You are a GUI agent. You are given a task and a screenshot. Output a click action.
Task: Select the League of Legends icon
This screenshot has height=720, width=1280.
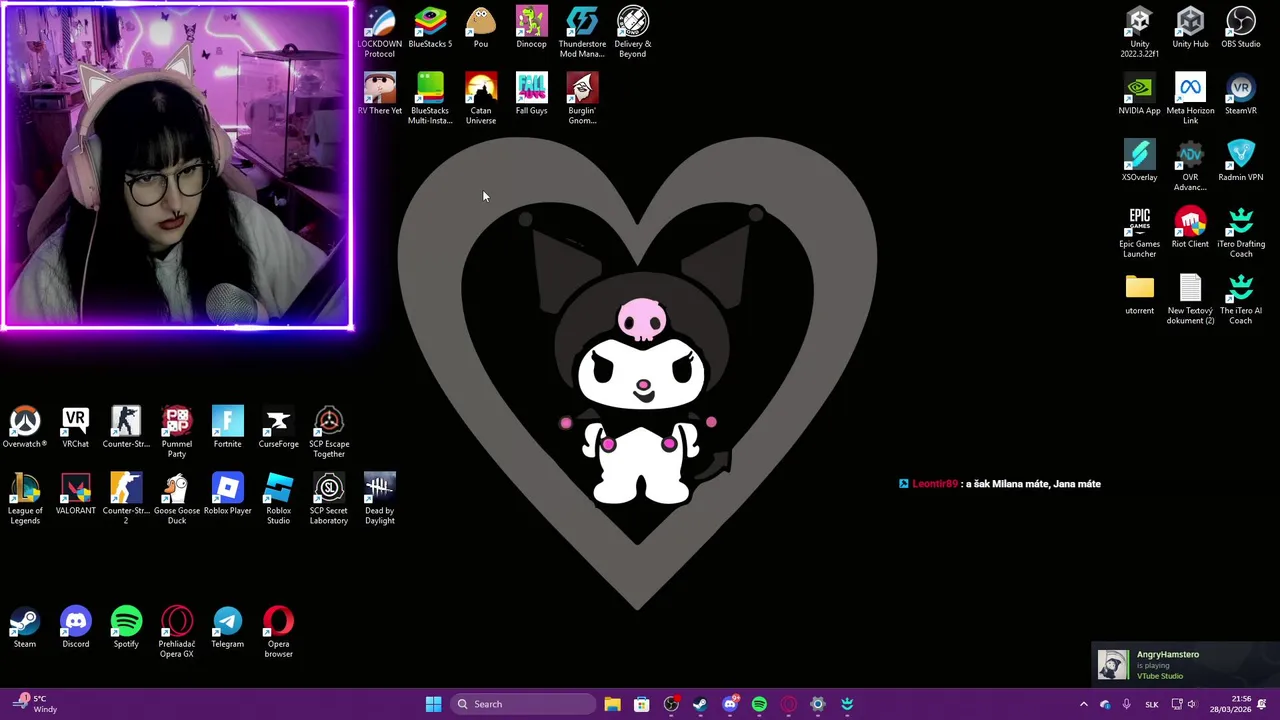click(25, 499)
